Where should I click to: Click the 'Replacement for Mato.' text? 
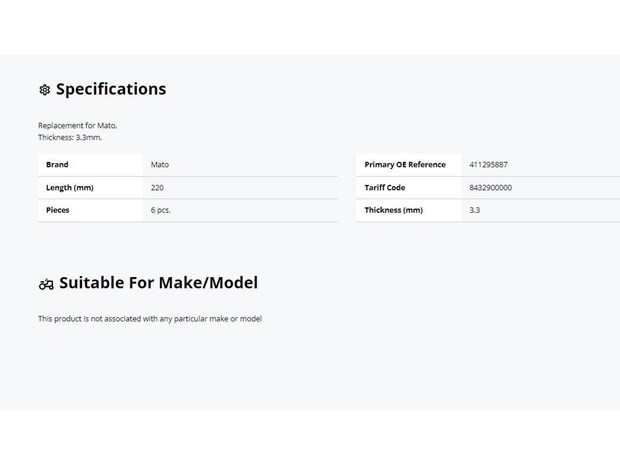tap(78, 125)
